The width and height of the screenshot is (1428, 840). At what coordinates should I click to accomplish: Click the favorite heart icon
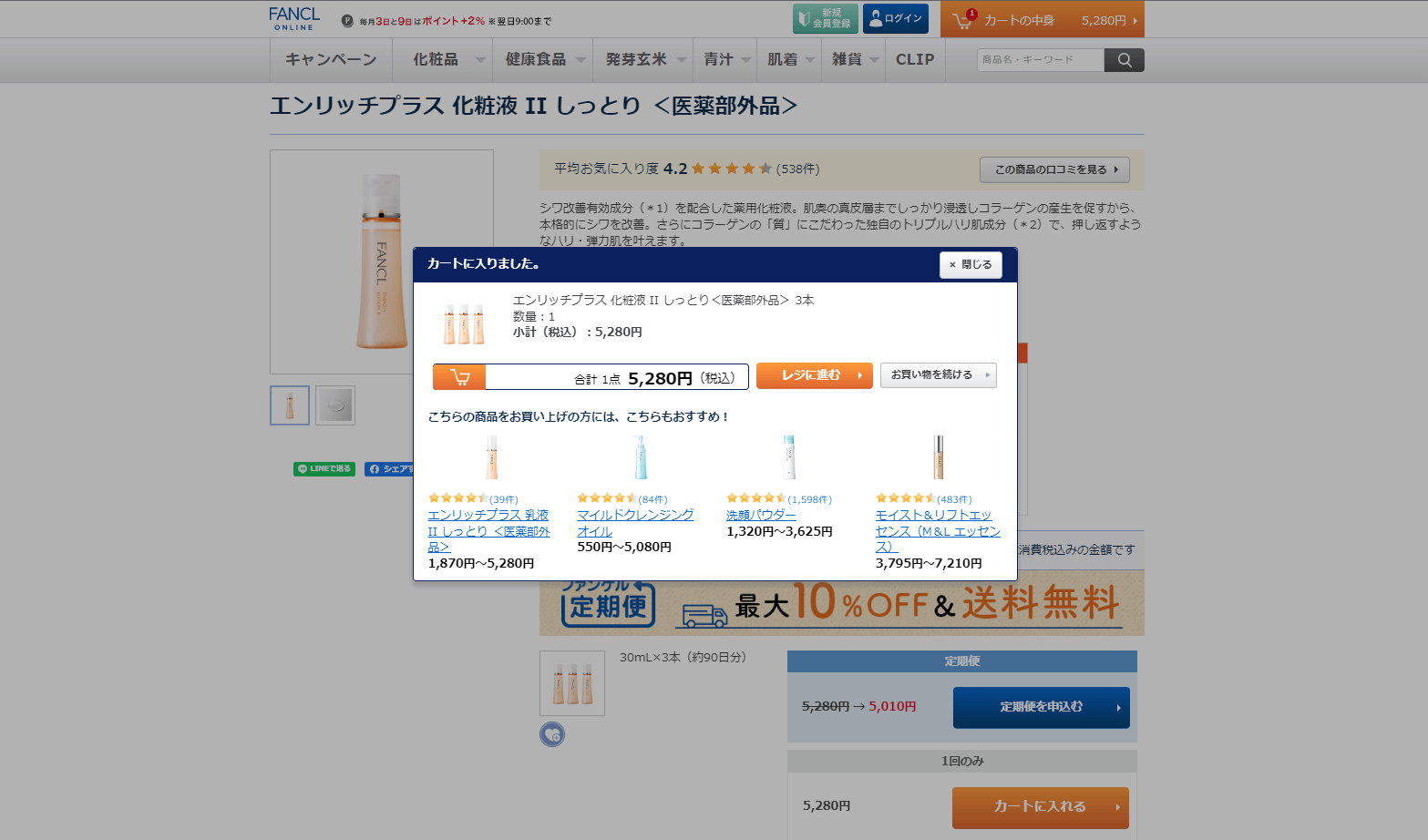click(x=552, y=734)
